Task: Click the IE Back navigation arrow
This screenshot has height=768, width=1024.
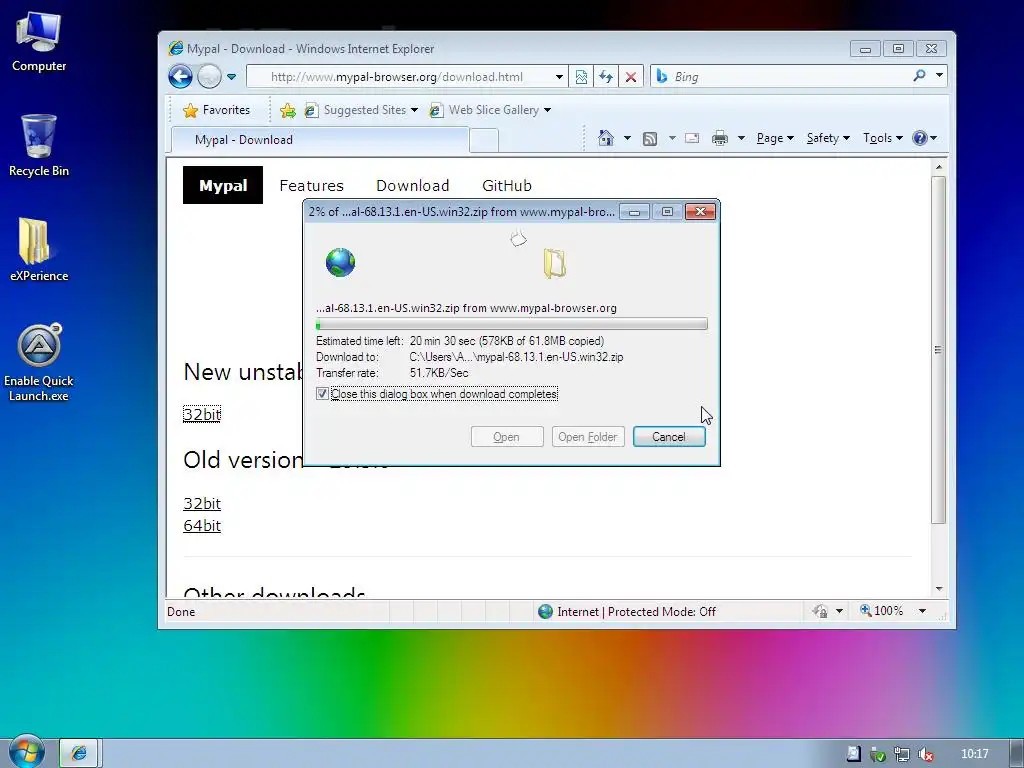Action: [x=180, y=76]
